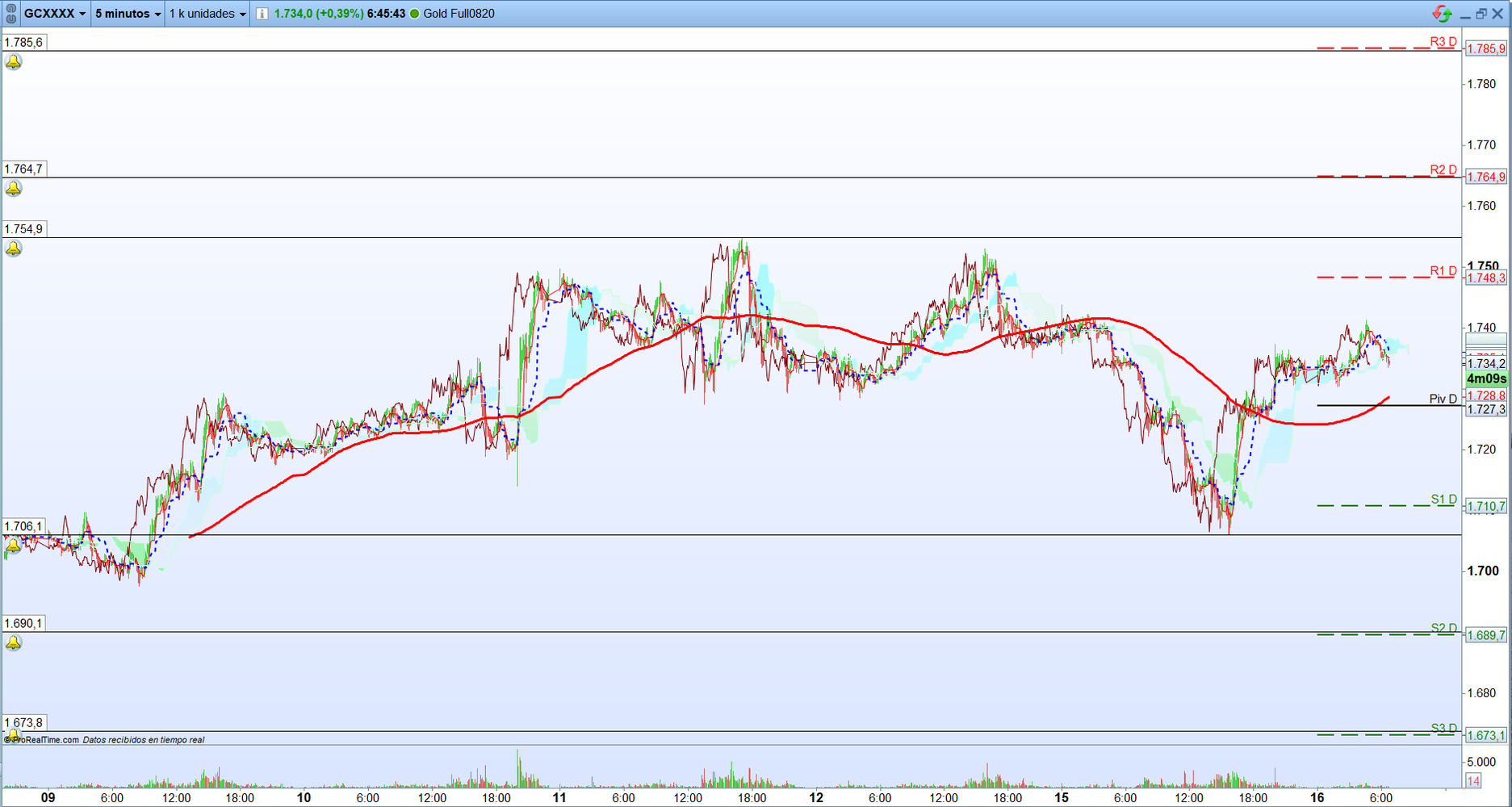Image resolution: width=1512 pixels, height=807 pixels.
Task: Click the alert bell under 1.785,6
Action: (13, 61)
